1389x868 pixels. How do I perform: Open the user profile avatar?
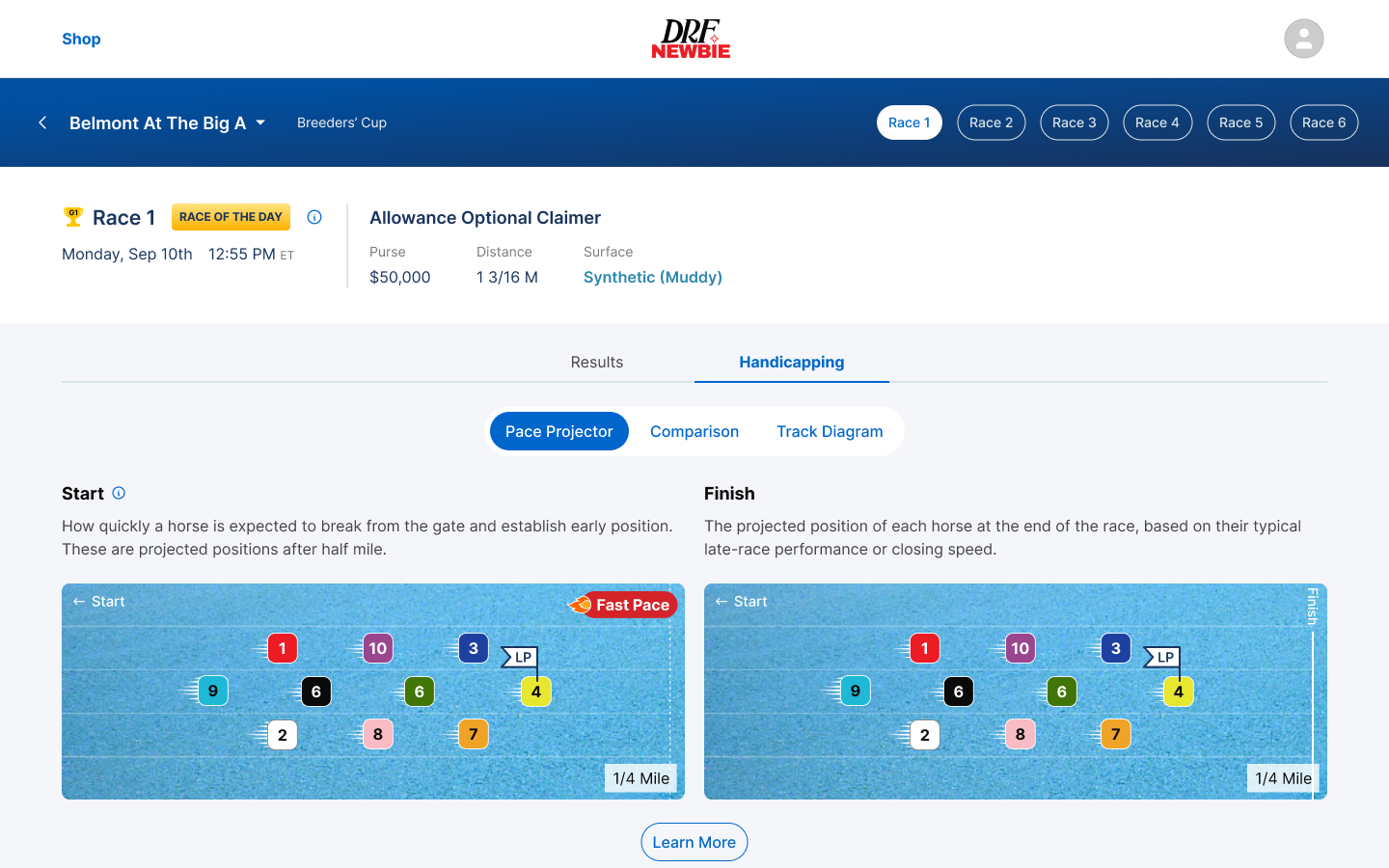1303,39
